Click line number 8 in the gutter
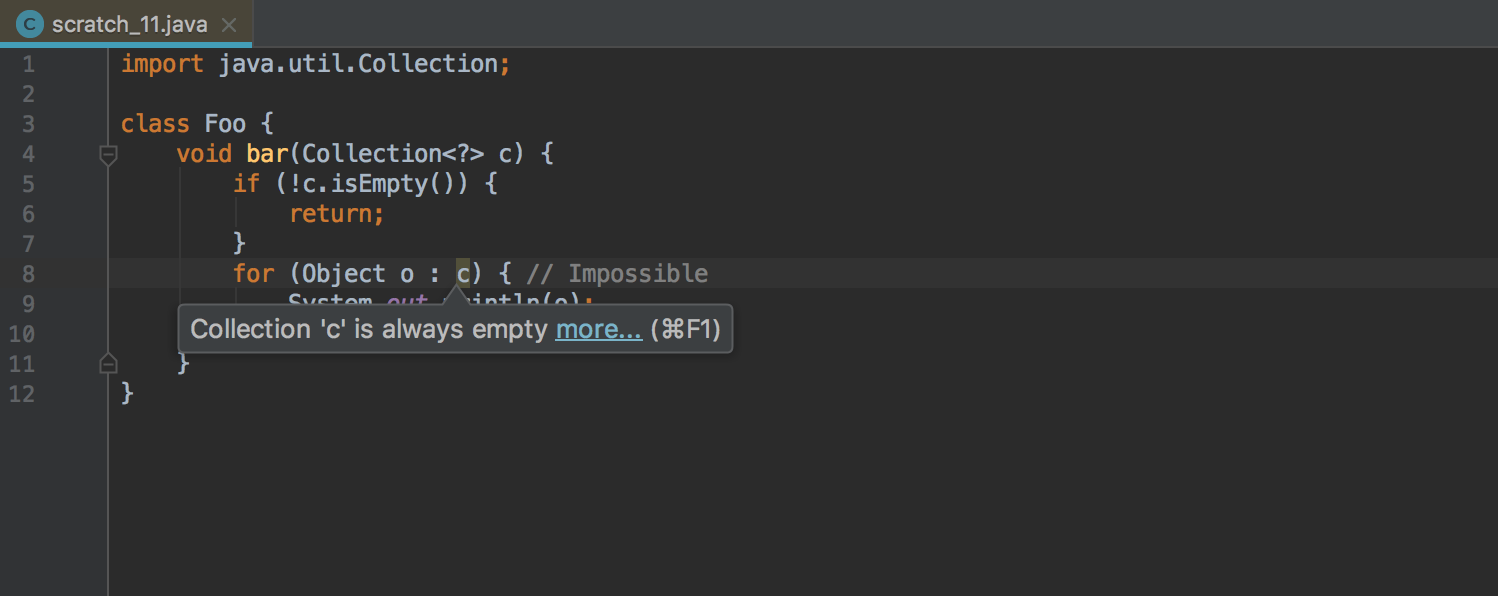1498x596 pixels. [28, 274]
